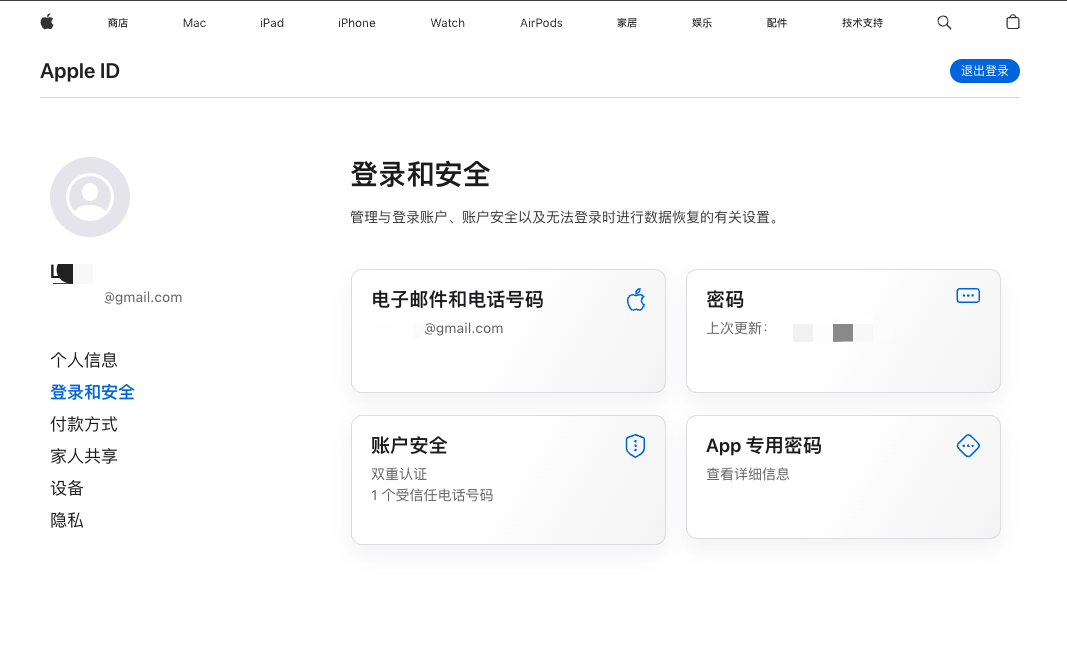Click the password dots icon on 密码 card

(968, 296)
